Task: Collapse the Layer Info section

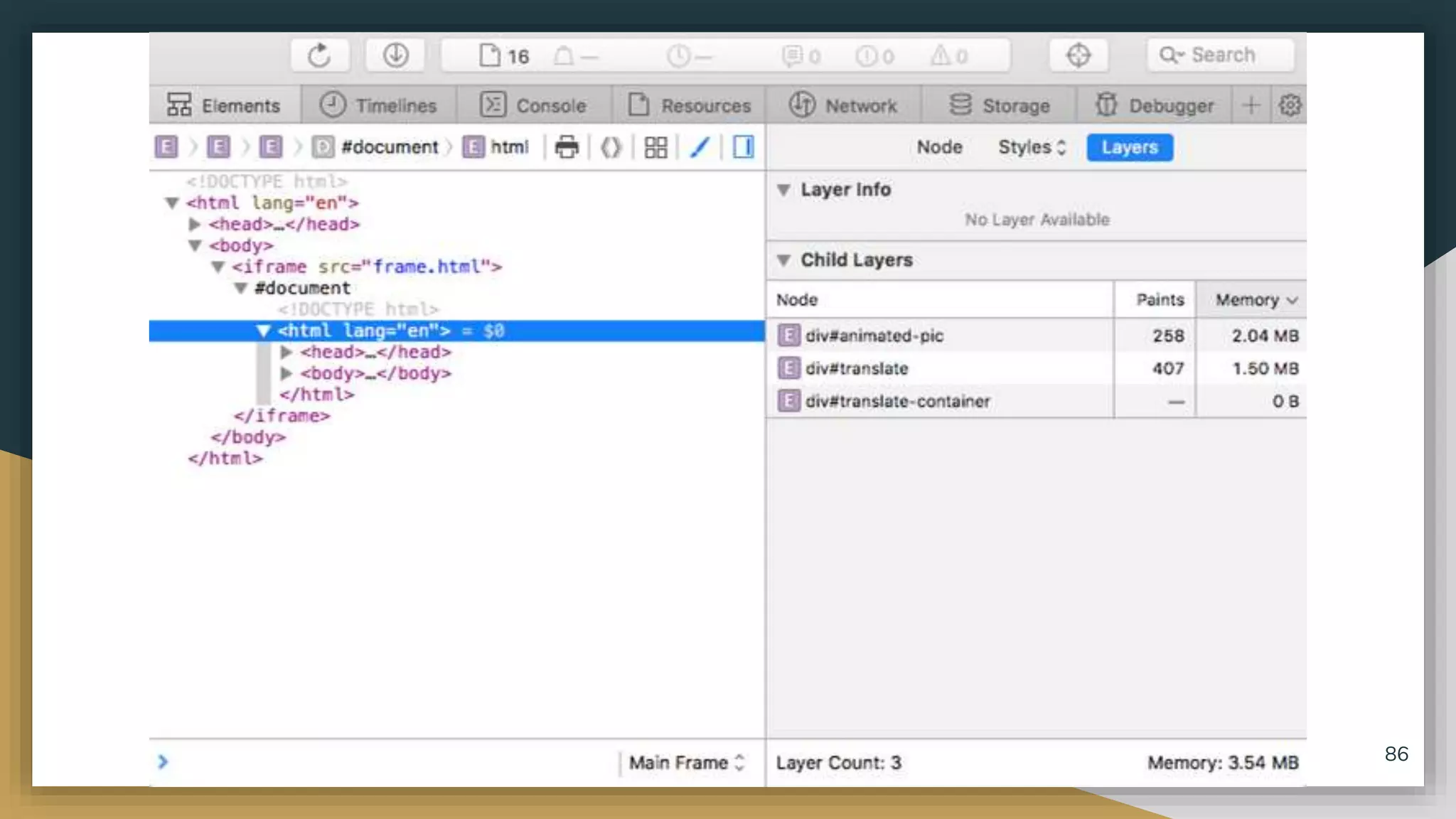Action: click(783, 190)
